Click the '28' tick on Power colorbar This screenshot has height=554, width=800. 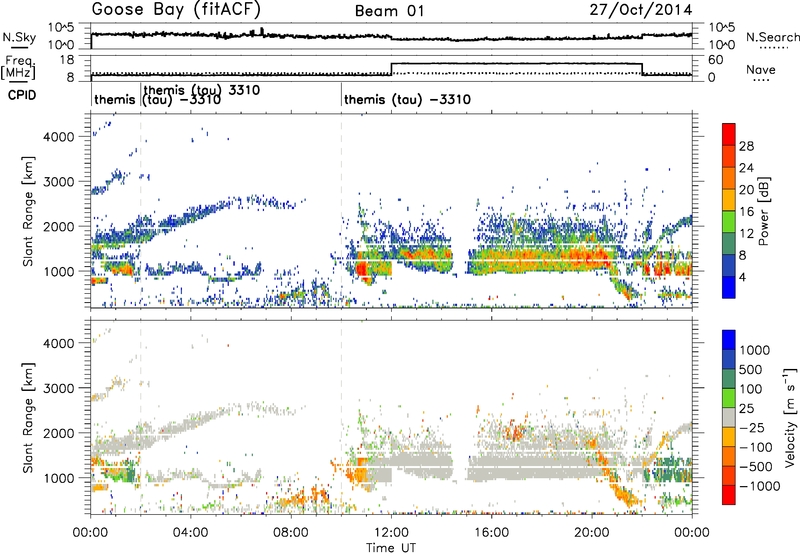click(746, 146)
